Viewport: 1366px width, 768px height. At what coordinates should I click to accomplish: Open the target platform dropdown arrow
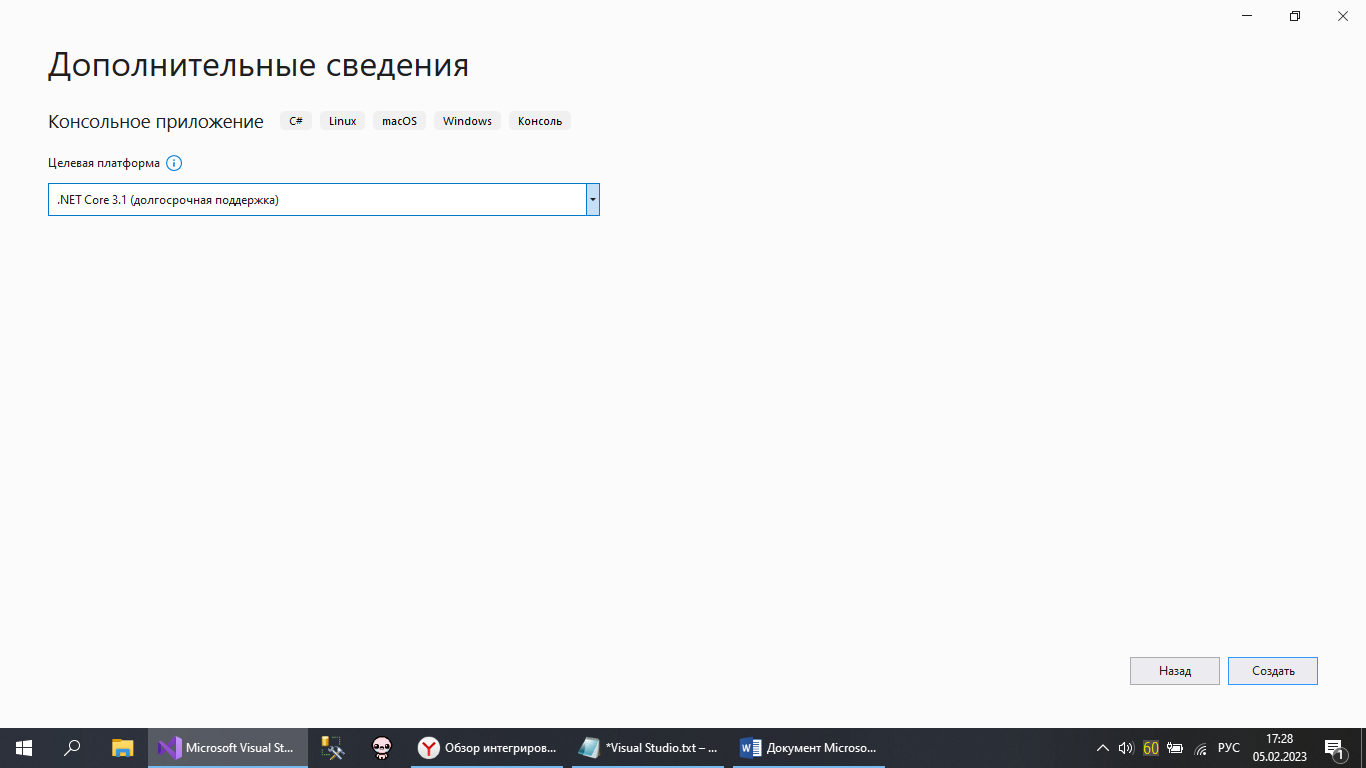[x=593, y=200]
